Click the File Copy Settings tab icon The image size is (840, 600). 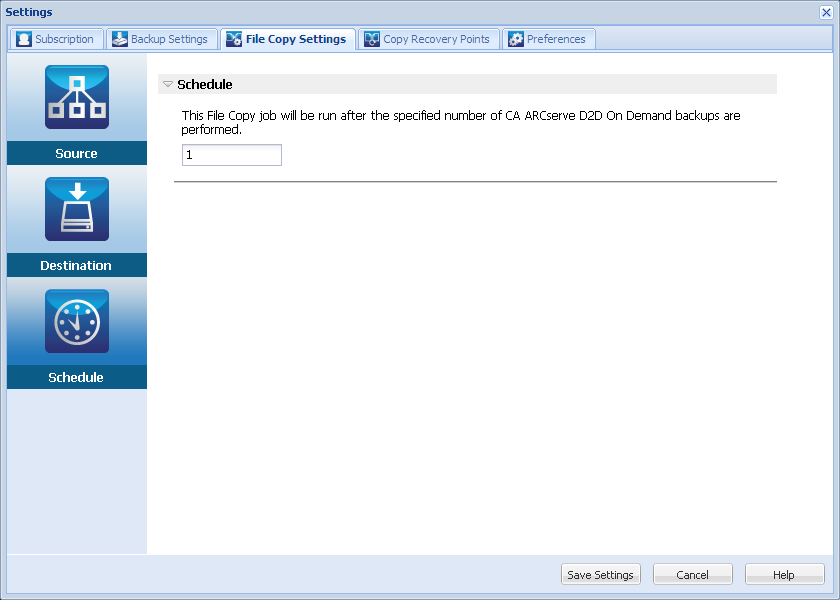click(x=233, y=38)
